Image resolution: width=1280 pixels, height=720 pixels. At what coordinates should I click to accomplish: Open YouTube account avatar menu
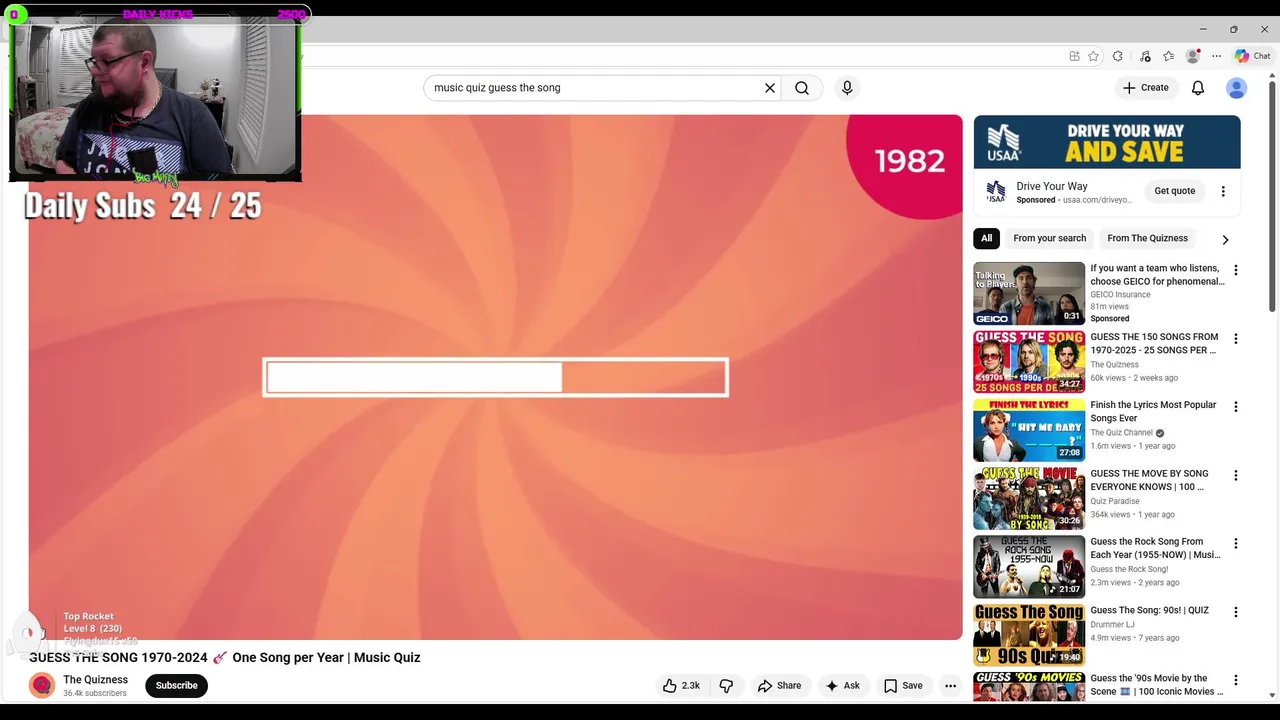1237,88
